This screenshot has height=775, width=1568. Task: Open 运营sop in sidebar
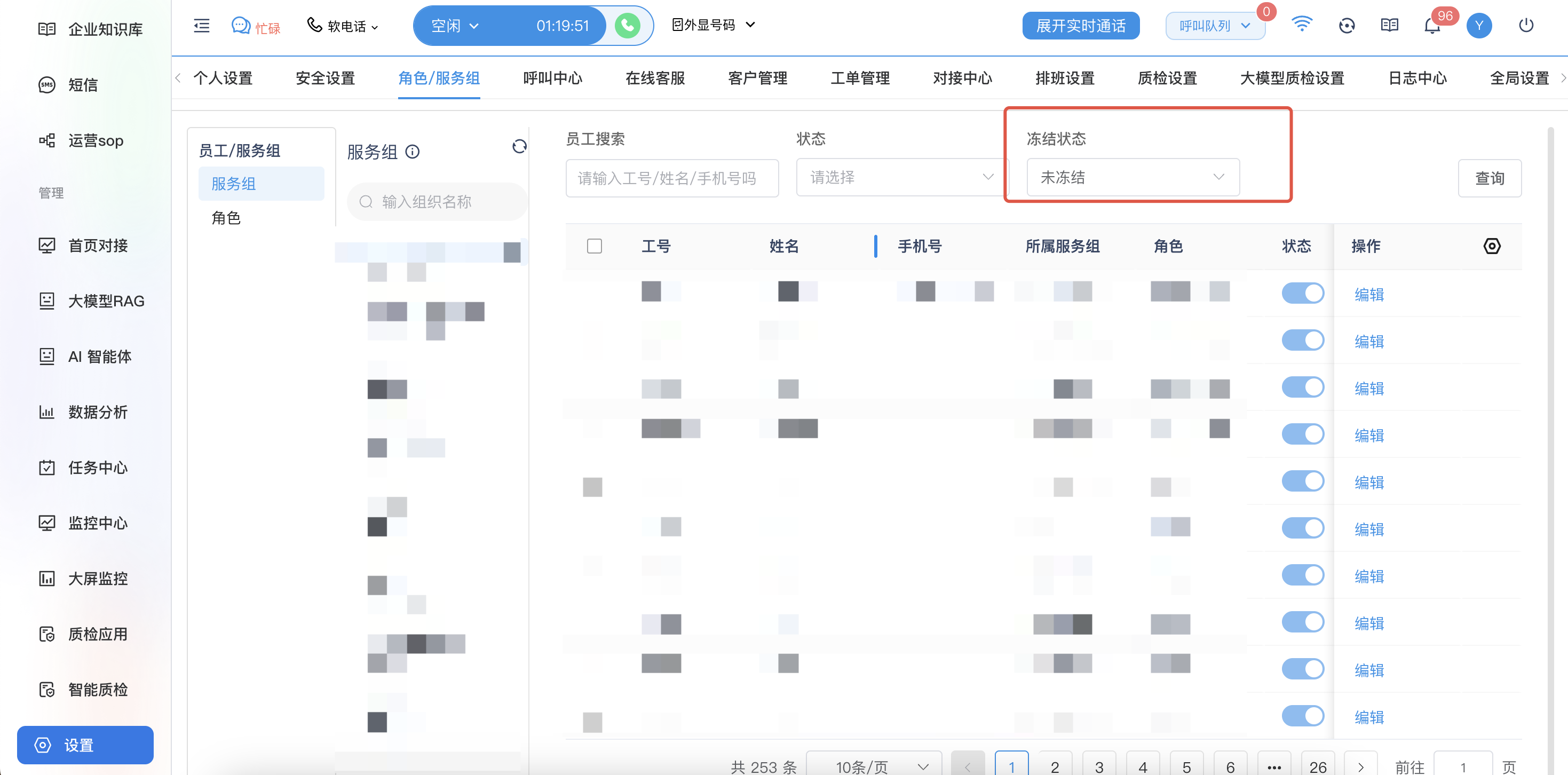coord(81,140)
